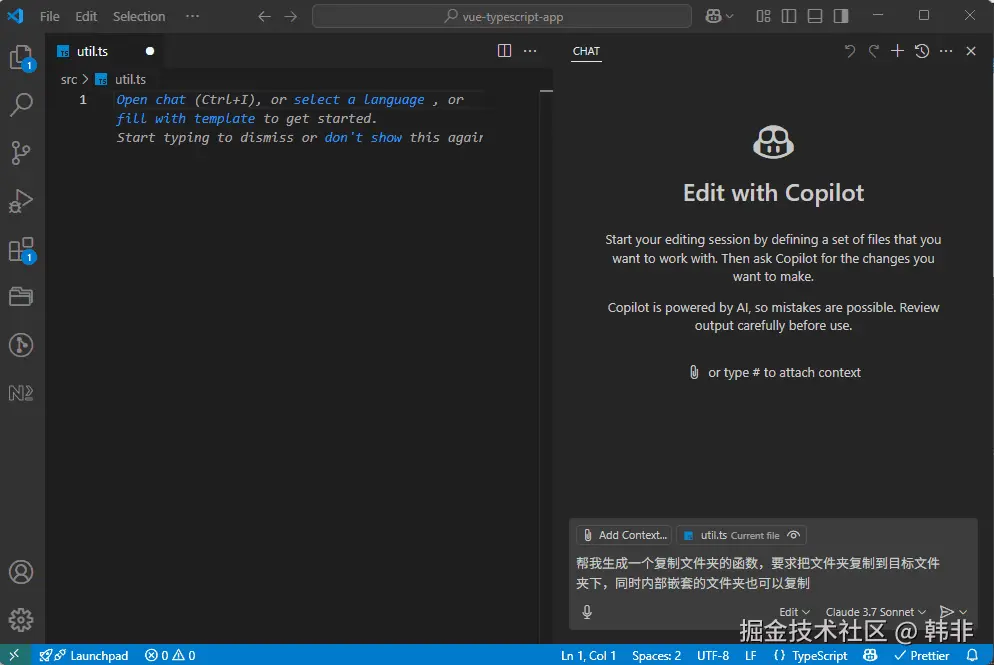Close the chat panel
The width and height of the screenshot is (994, 665).
[971, 51]
